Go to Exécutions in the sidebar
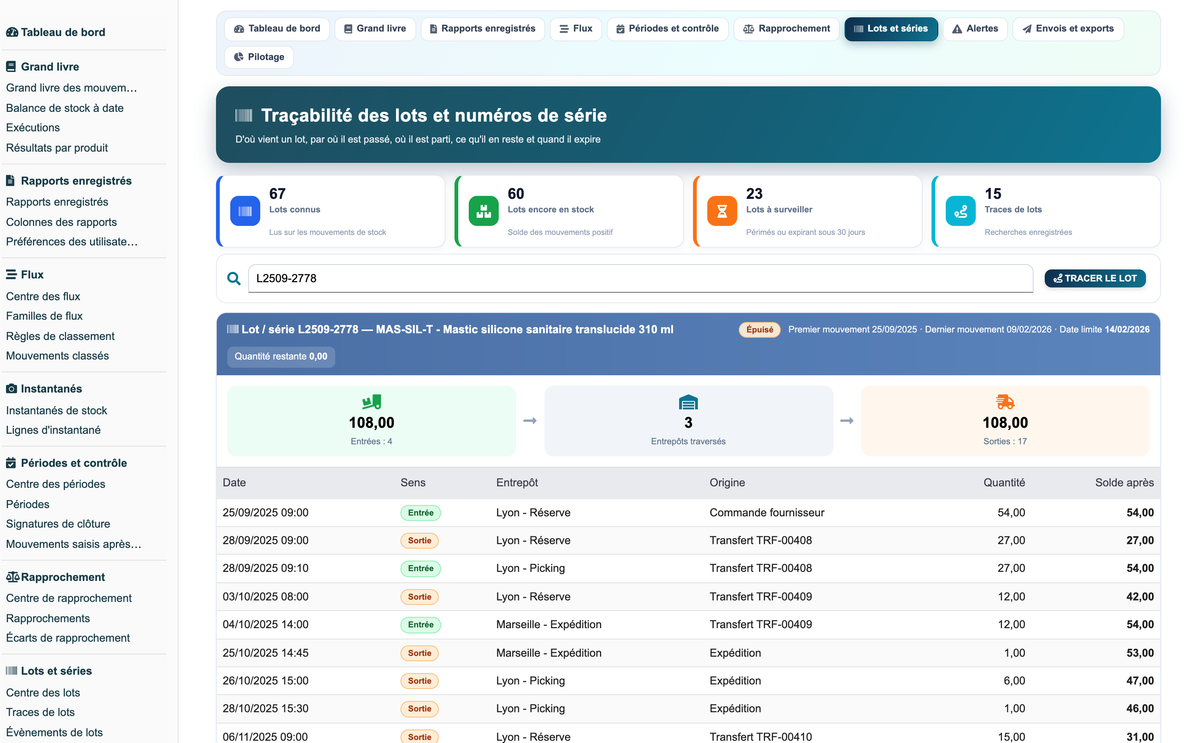 (x=33, y=128)
